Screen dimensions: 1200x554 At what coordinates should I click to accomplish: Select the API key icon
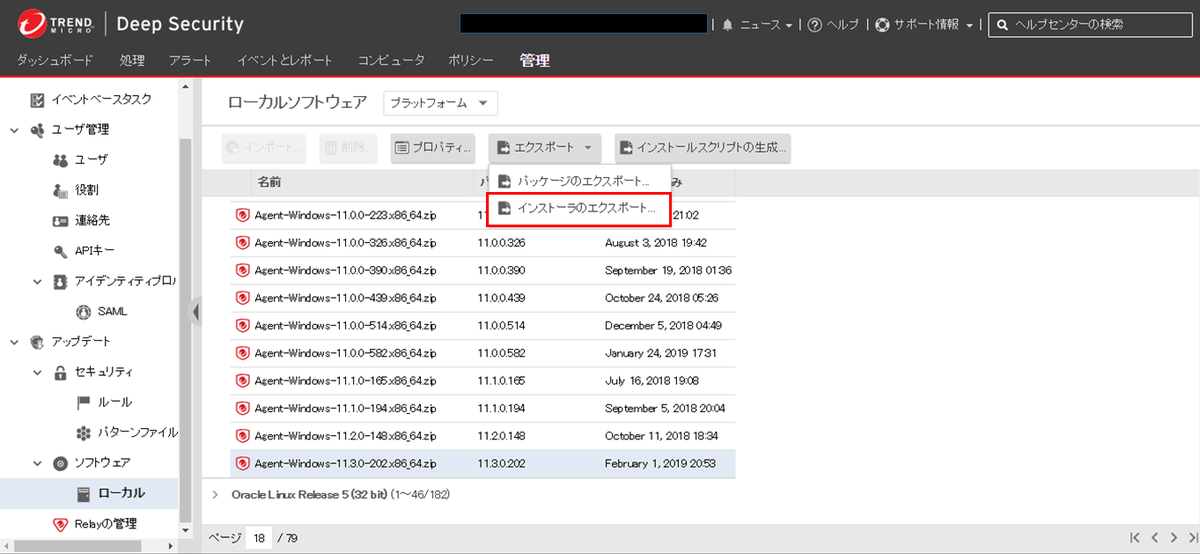[60, 250]
